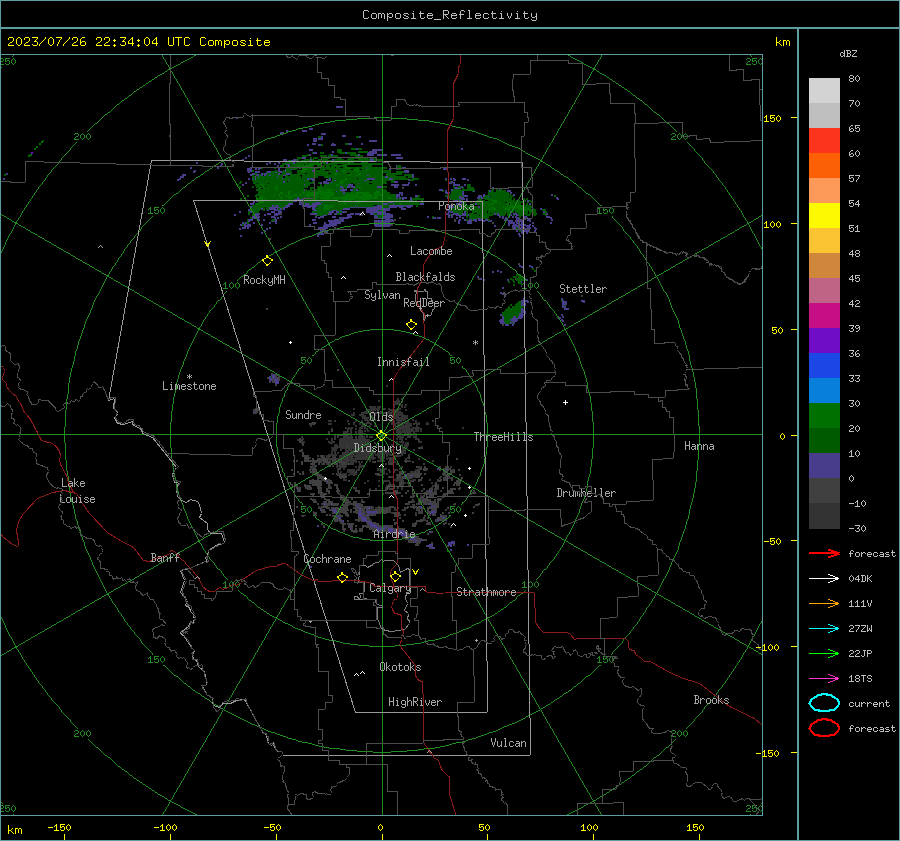This screenshot has width=900, height=841.
Task: Select the white 04DK arrow legend entry
Action: click(x=824, y=578)
